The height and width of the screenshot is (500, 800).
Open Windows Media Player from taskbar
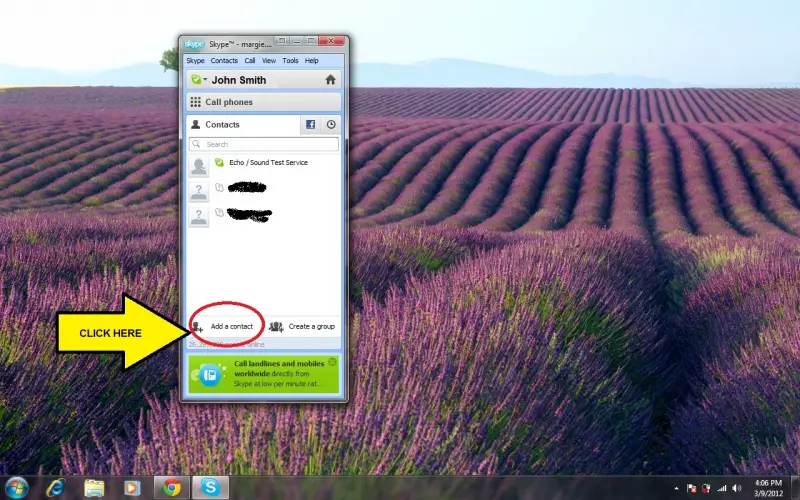132,488
